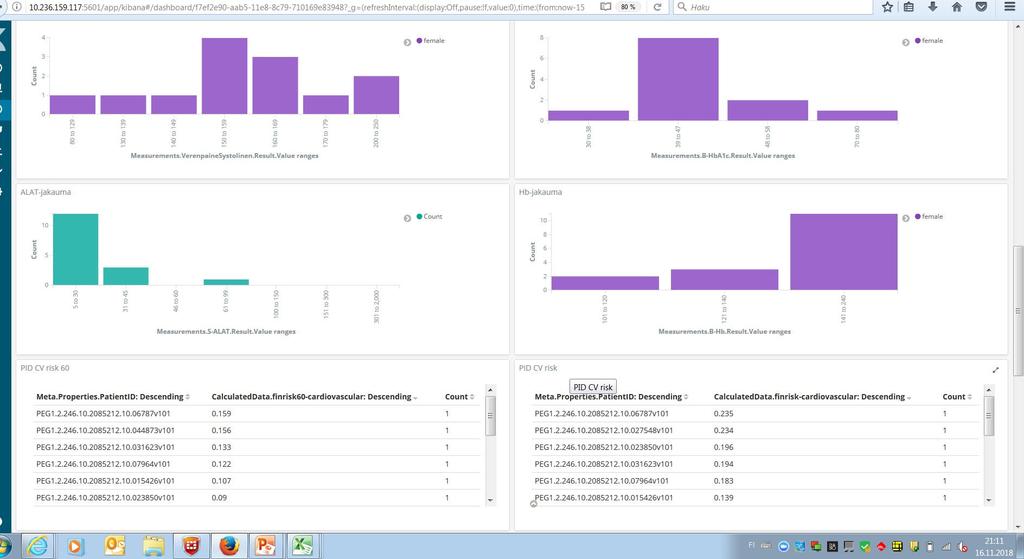The width and height of the screenshot is (1024, 559).
Task: Click scroll-down arrow of PID CV risk table
Action: pos(989,500)
